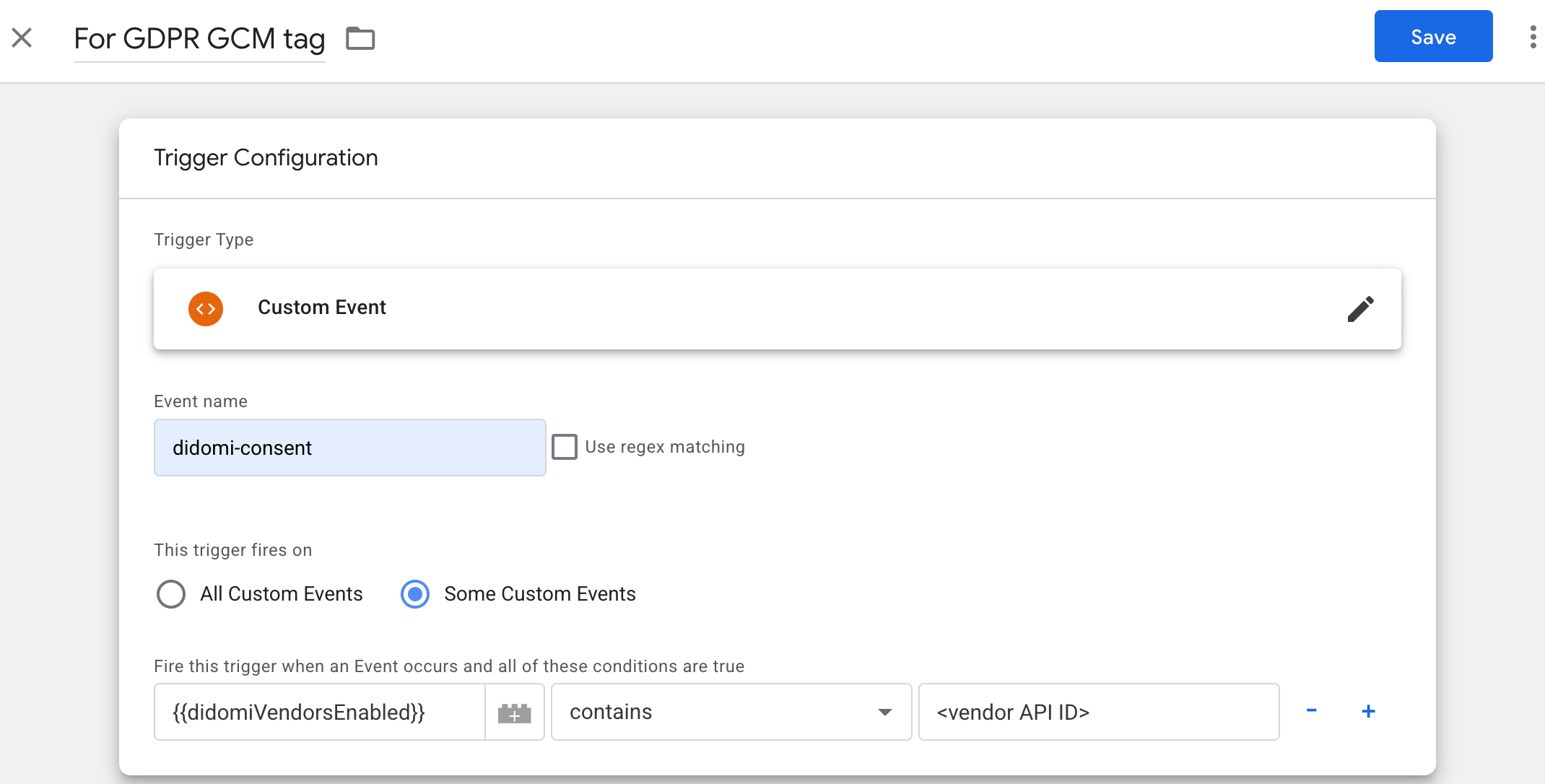Open the three-dot more actions menu
Screen dimensions: 1545x784
1533,37
